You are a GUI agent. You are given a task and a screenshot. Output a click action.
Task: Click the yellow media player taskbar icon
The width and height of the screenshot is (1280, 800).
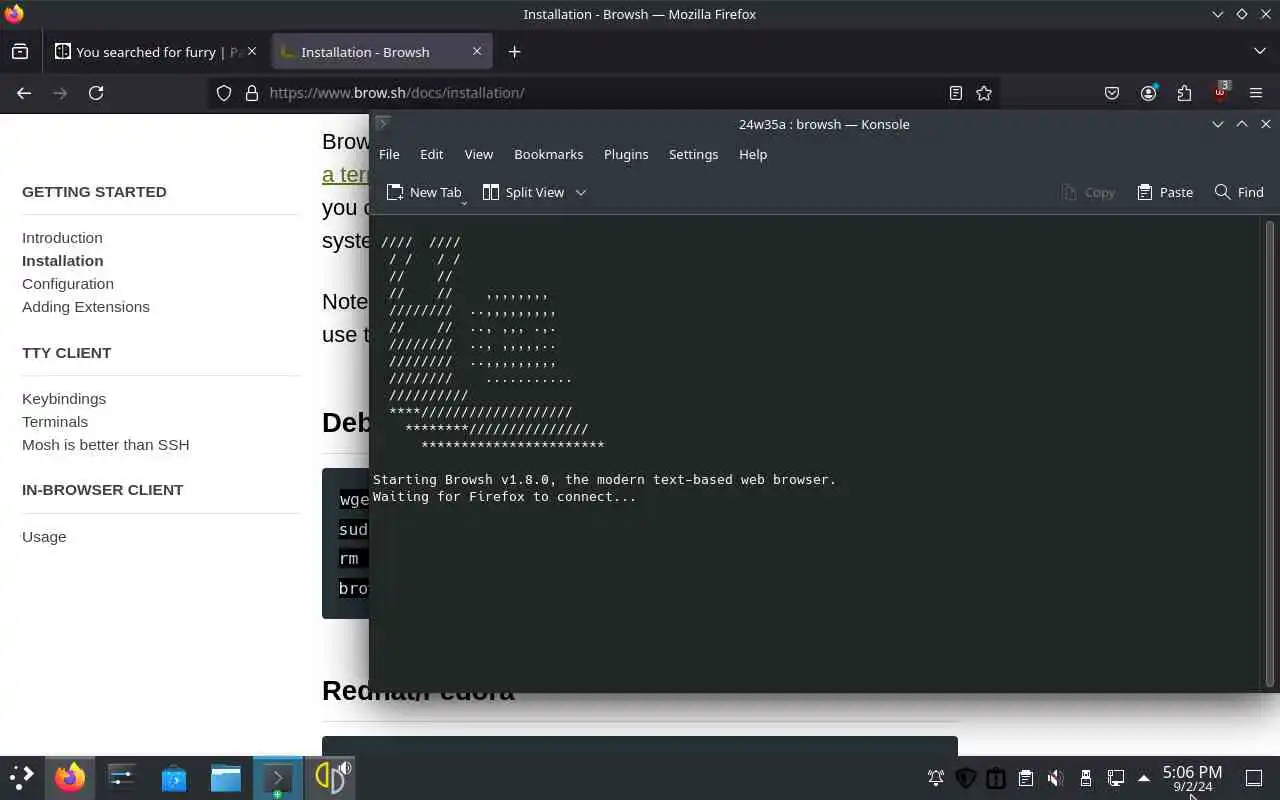click(x=330, y=777)
